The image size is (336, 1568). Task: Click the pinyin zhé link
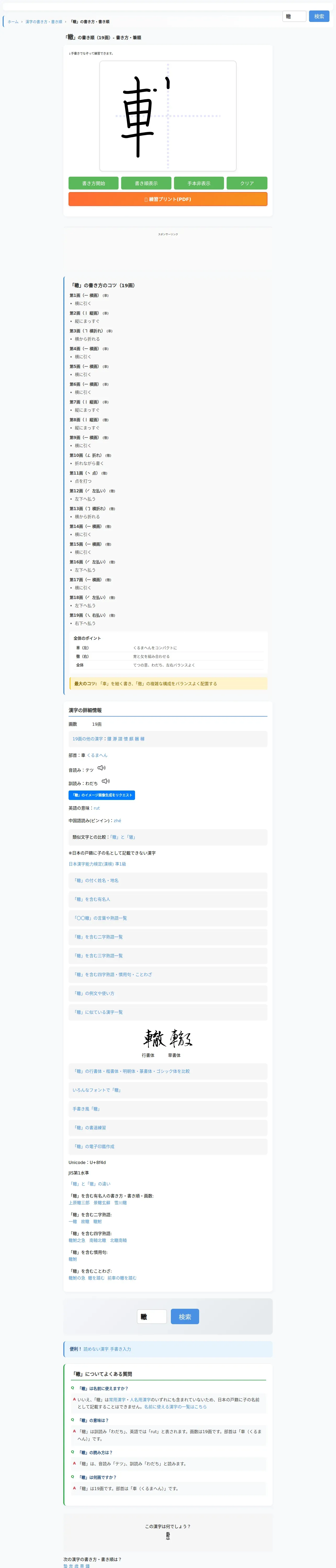117,821
